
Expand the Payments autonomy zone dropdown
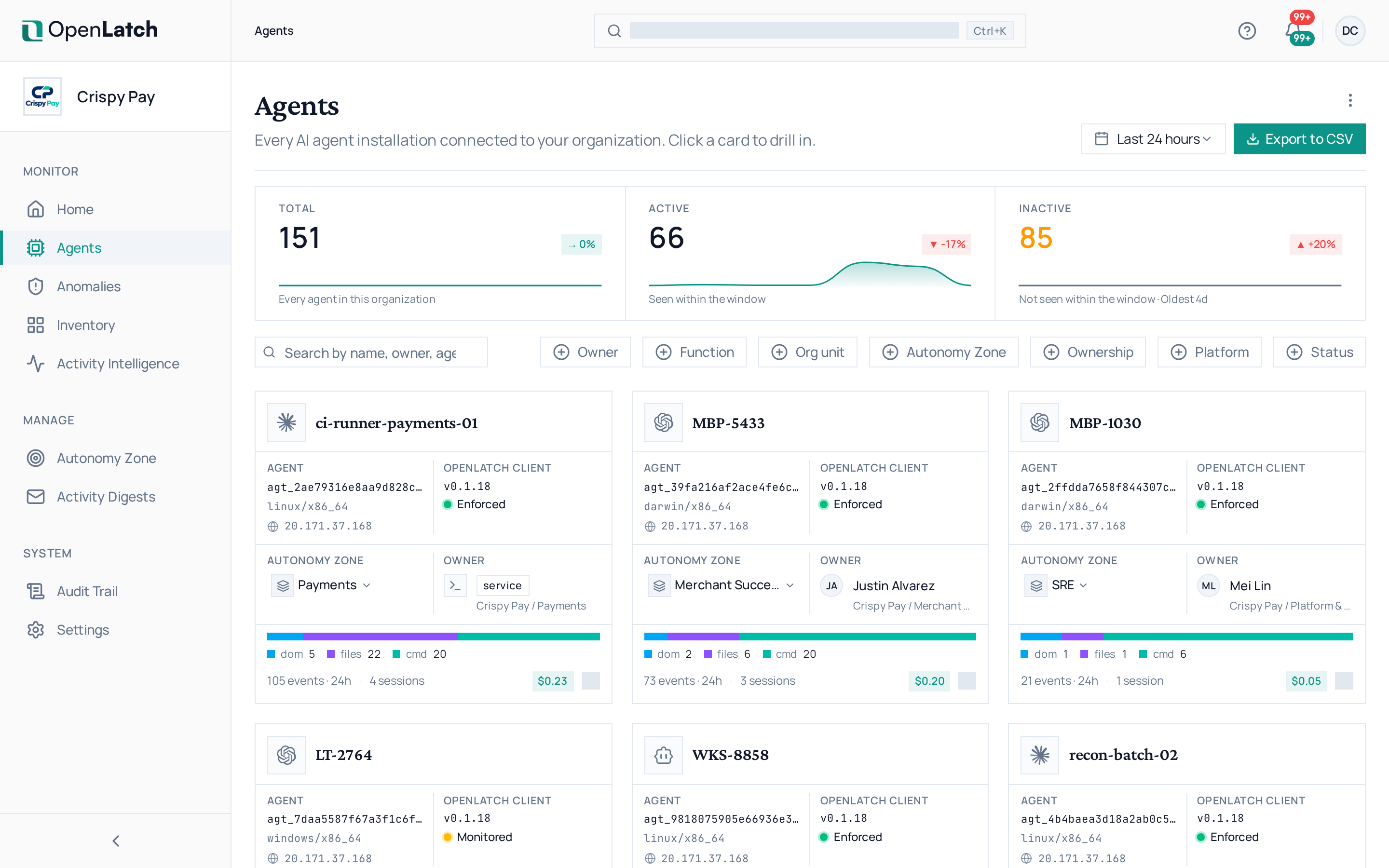coord(321,585)
